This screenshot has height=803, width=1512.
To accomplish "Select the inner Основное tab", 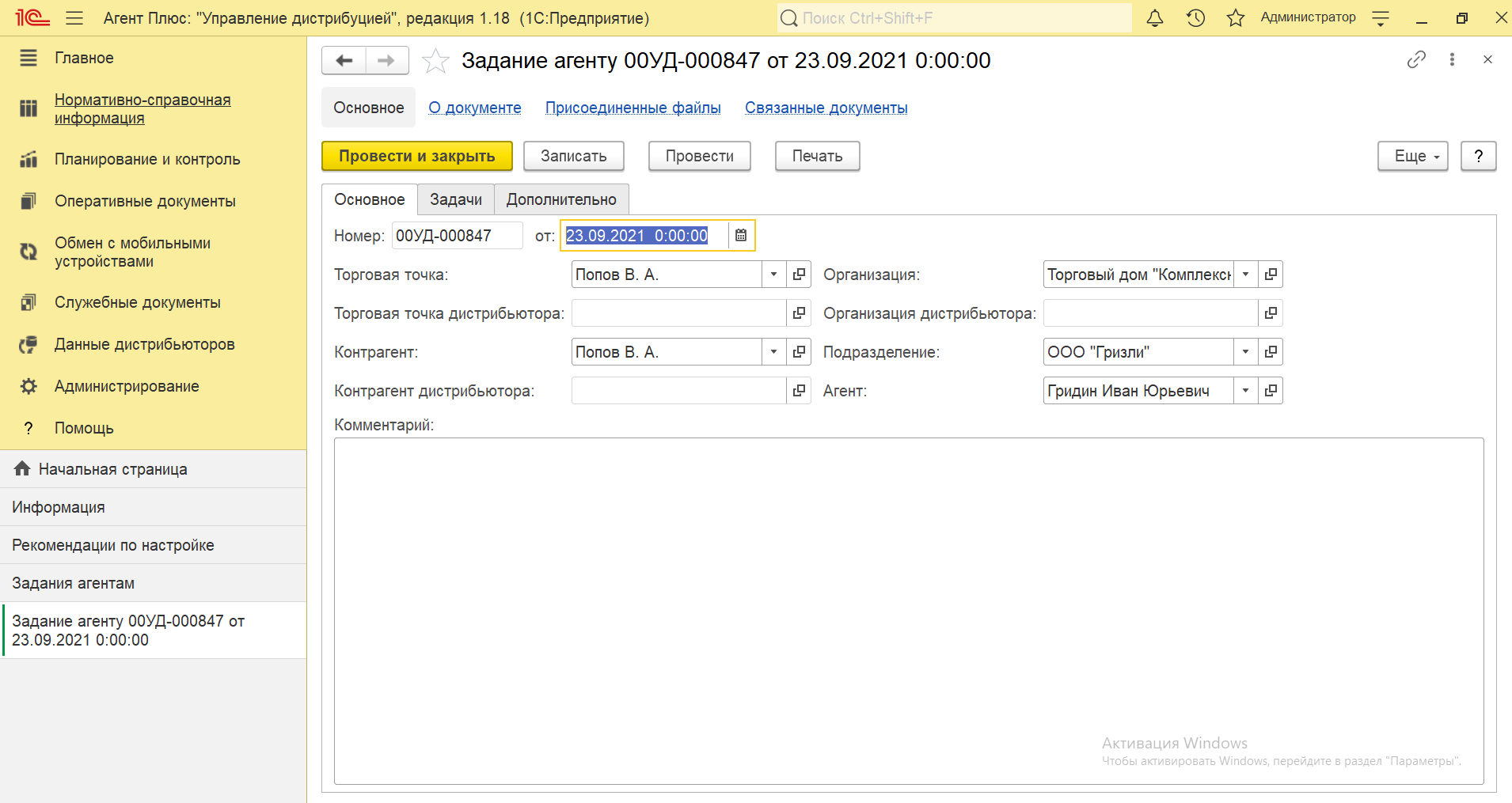I will 370,199.
